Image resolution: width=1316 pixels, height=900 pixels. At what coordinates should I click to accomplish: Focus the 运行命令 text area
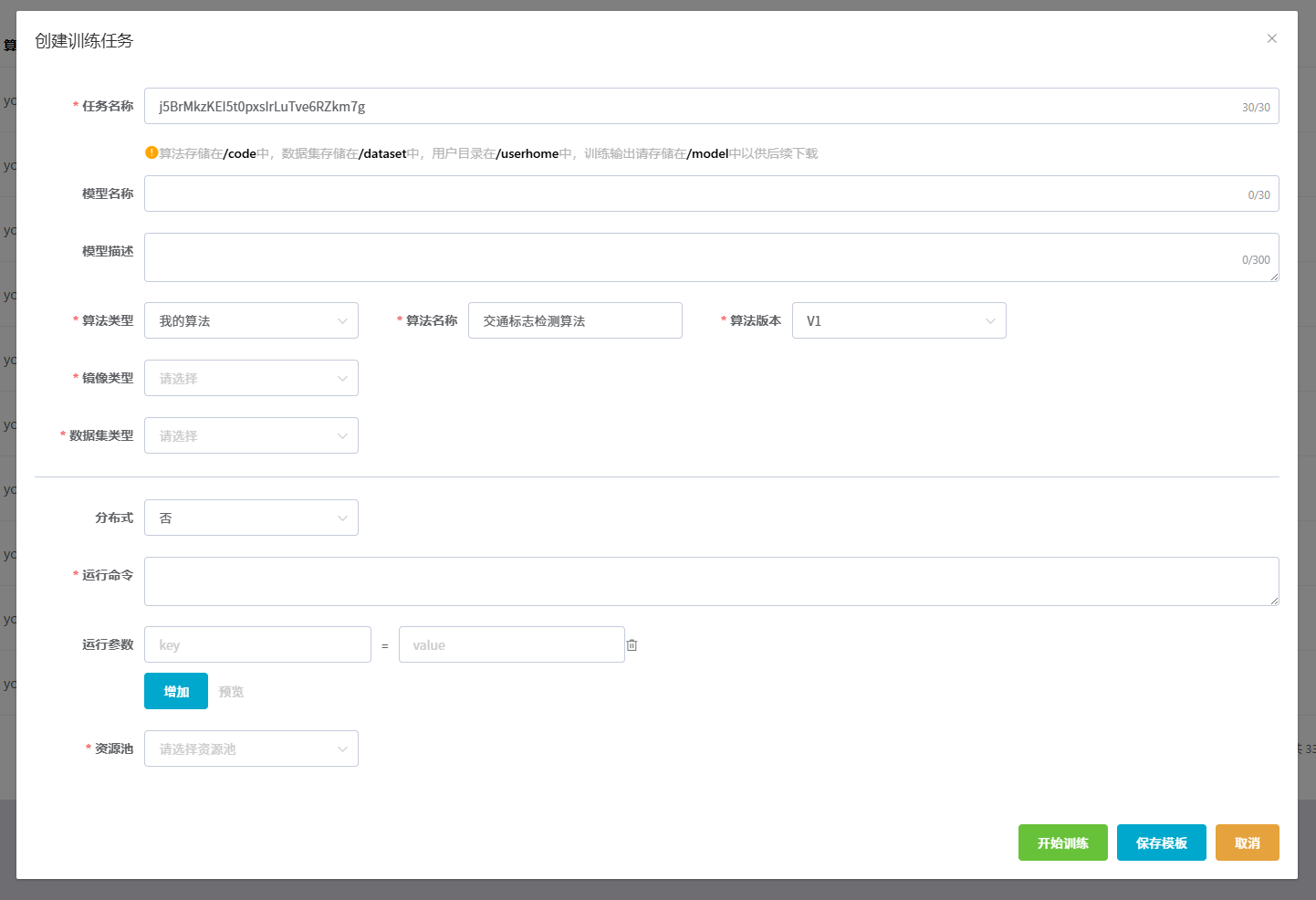[x=711, y=581]
